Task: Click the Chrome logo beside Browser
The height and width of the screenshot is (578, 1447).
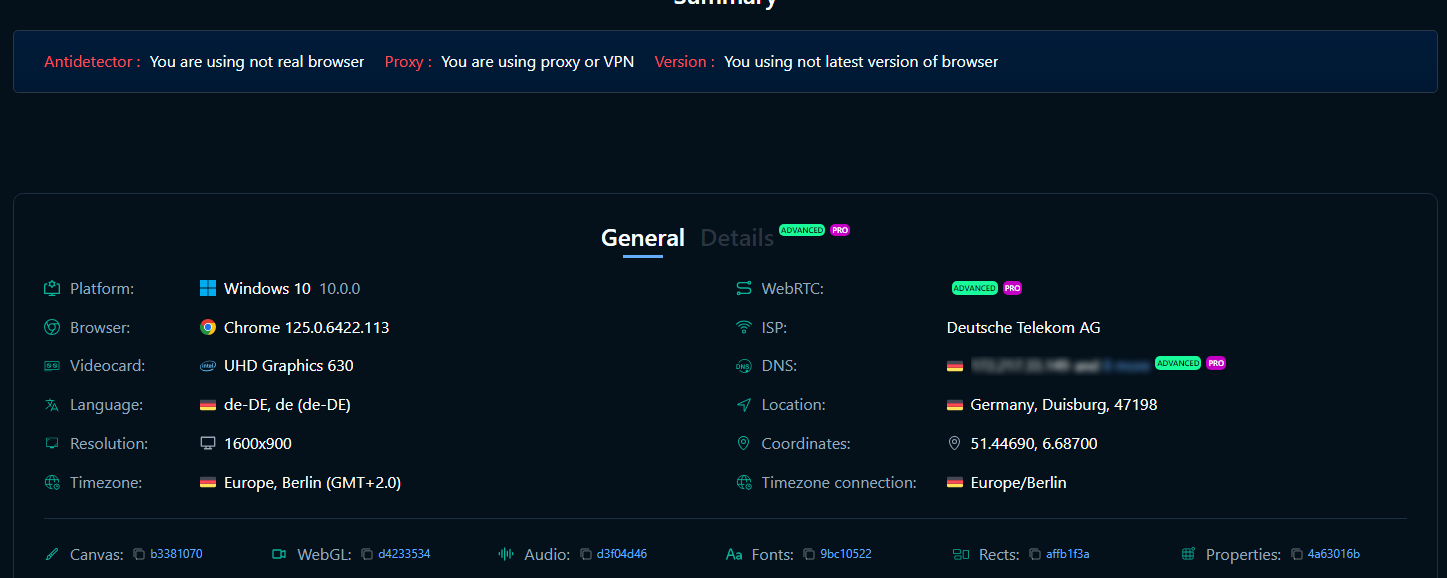Action: tap(208, 327)
